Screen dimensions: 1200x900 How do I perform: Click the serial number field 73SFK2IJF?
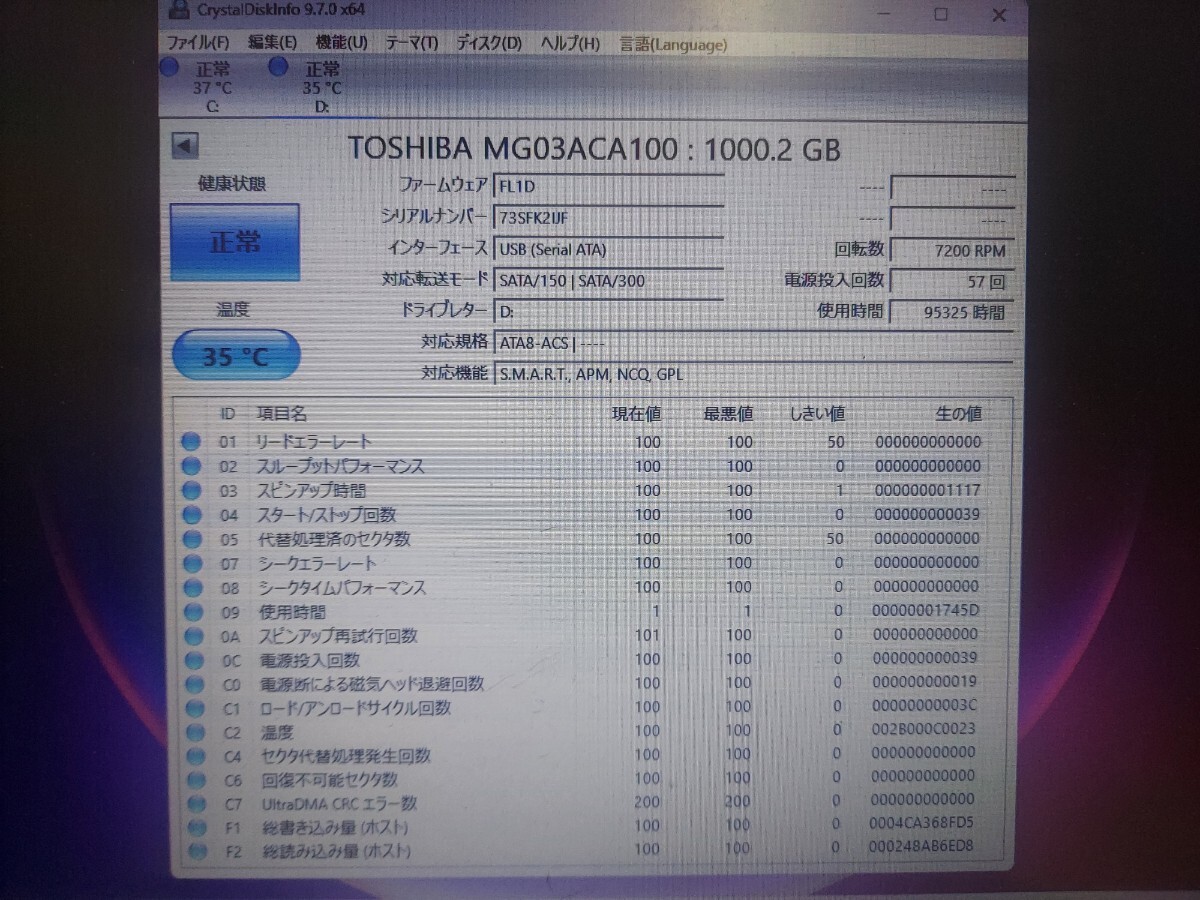pos(609,218)
